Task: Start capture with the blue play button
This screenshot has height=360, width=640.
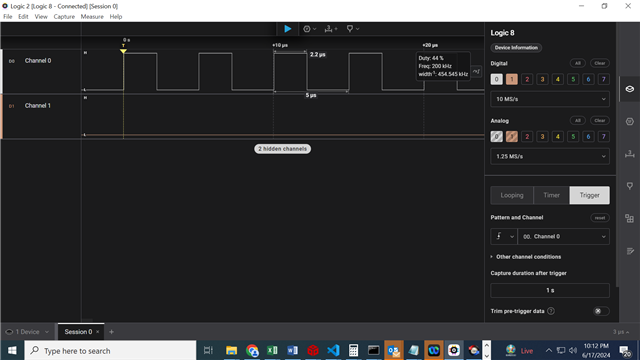Action: (287, 29)
